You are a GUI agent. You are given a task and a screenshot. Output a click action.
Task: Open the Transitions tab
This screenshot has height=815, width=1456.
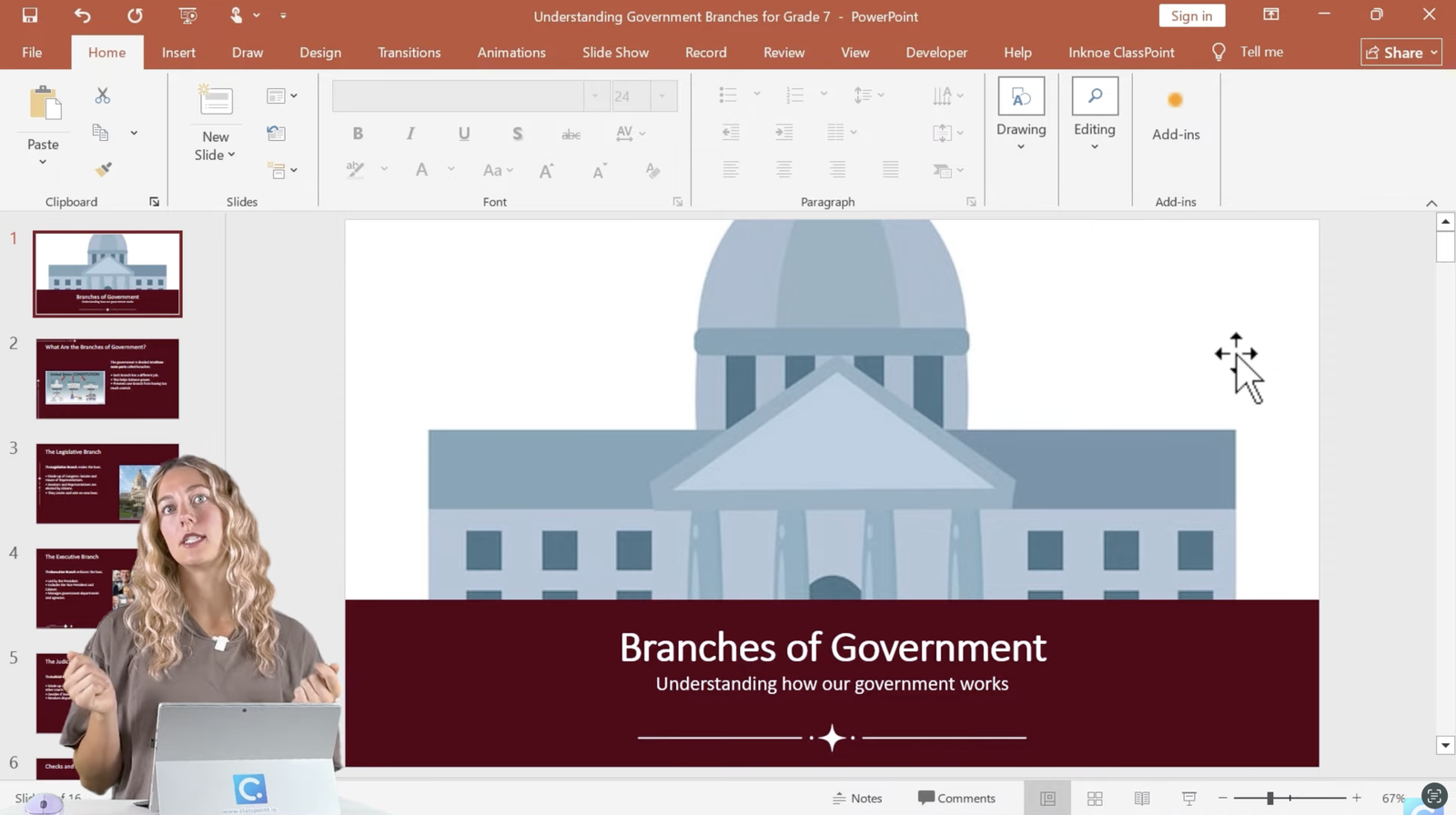pyautogui.click(x=409, y=52)
